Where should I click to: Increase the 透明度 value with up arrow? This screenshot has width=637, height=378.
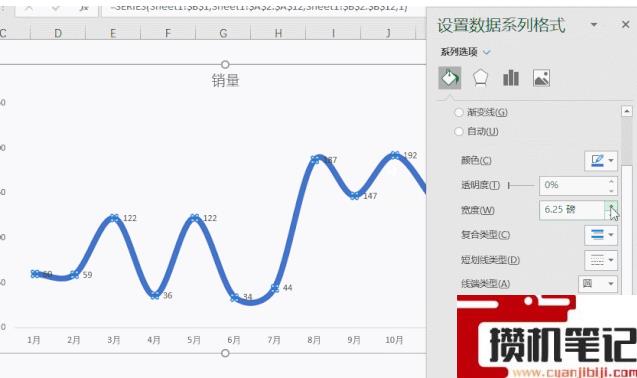[611, 181]
